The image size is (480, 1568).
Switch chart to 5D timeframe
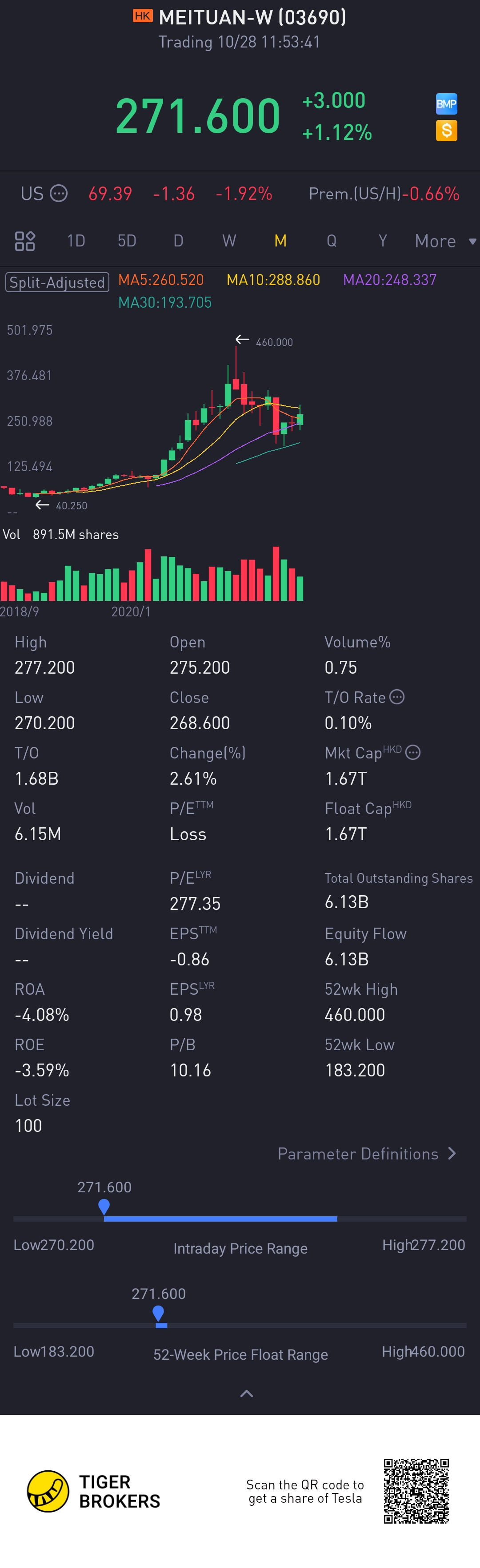(127, 241)
